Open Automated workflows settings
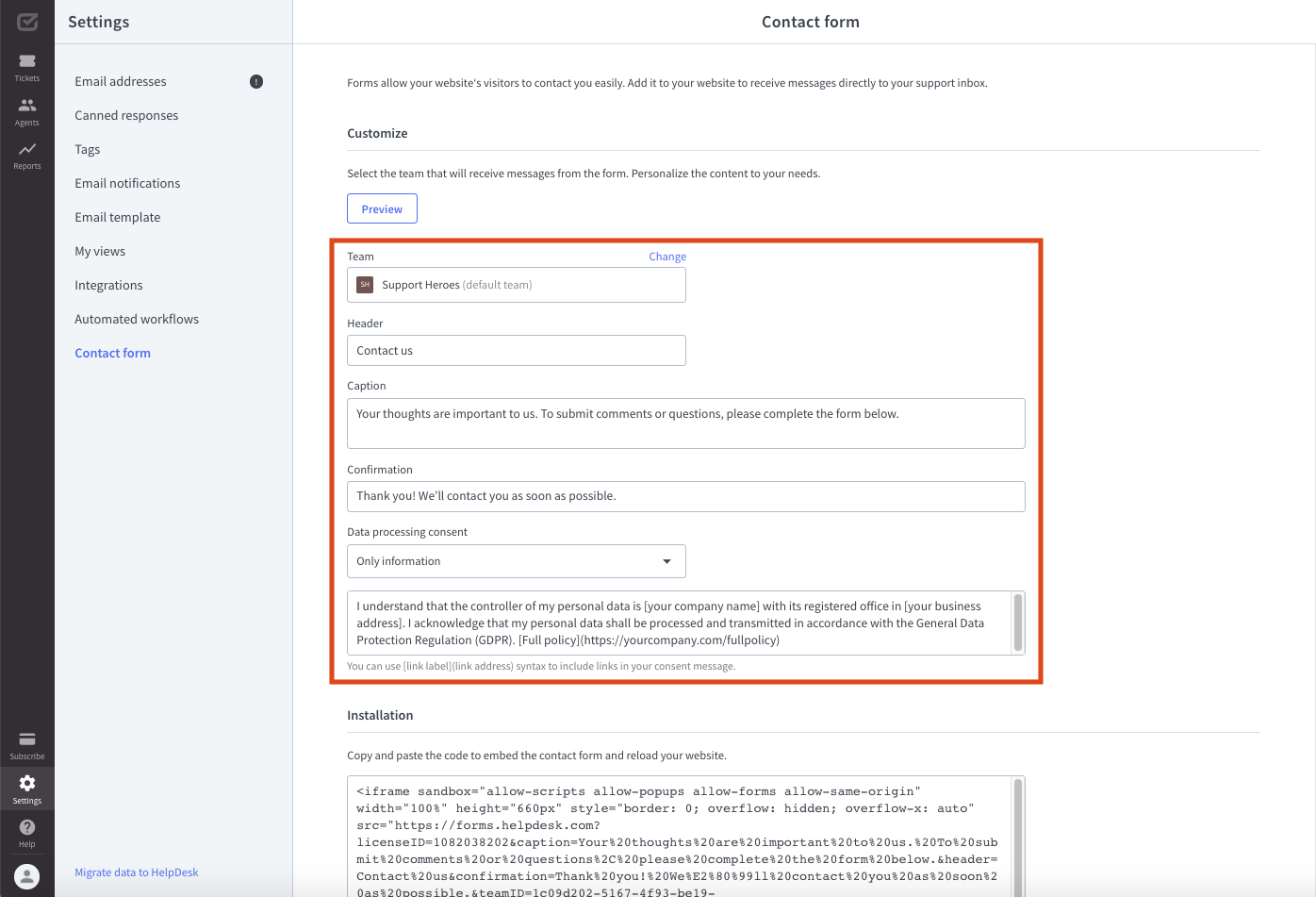 pos(137,319)
